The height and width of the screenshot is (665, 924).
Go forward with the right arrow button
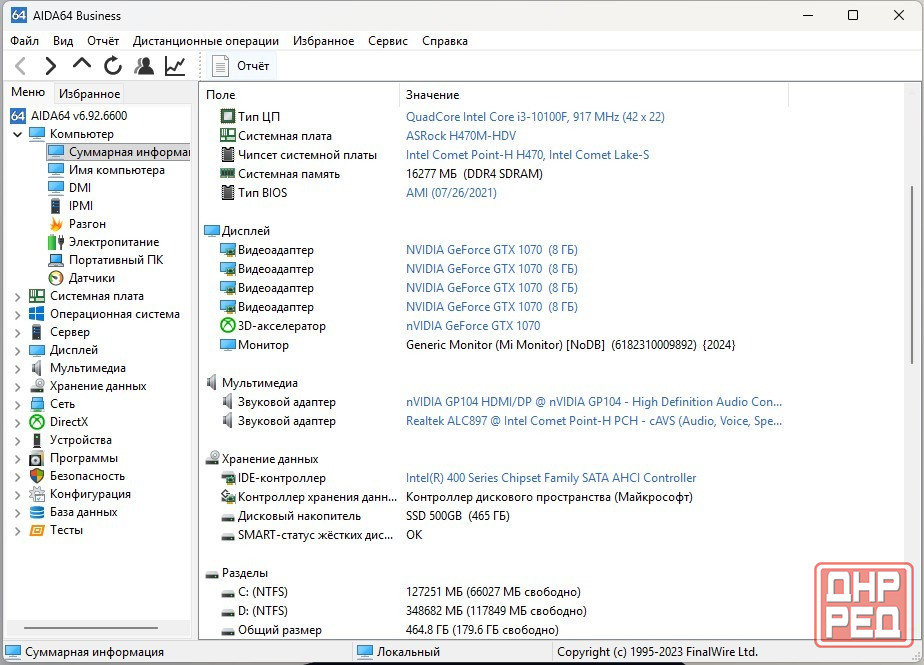[51, 65]
